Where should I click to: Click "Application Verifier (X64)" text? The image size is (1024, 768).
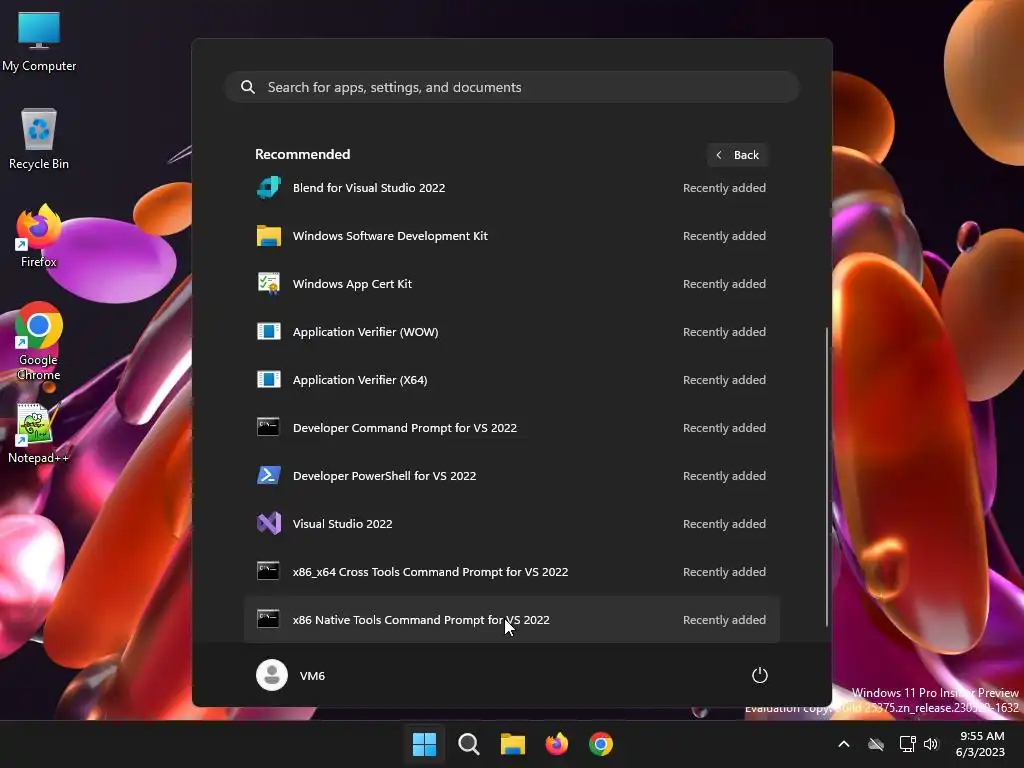coord(360,379)
